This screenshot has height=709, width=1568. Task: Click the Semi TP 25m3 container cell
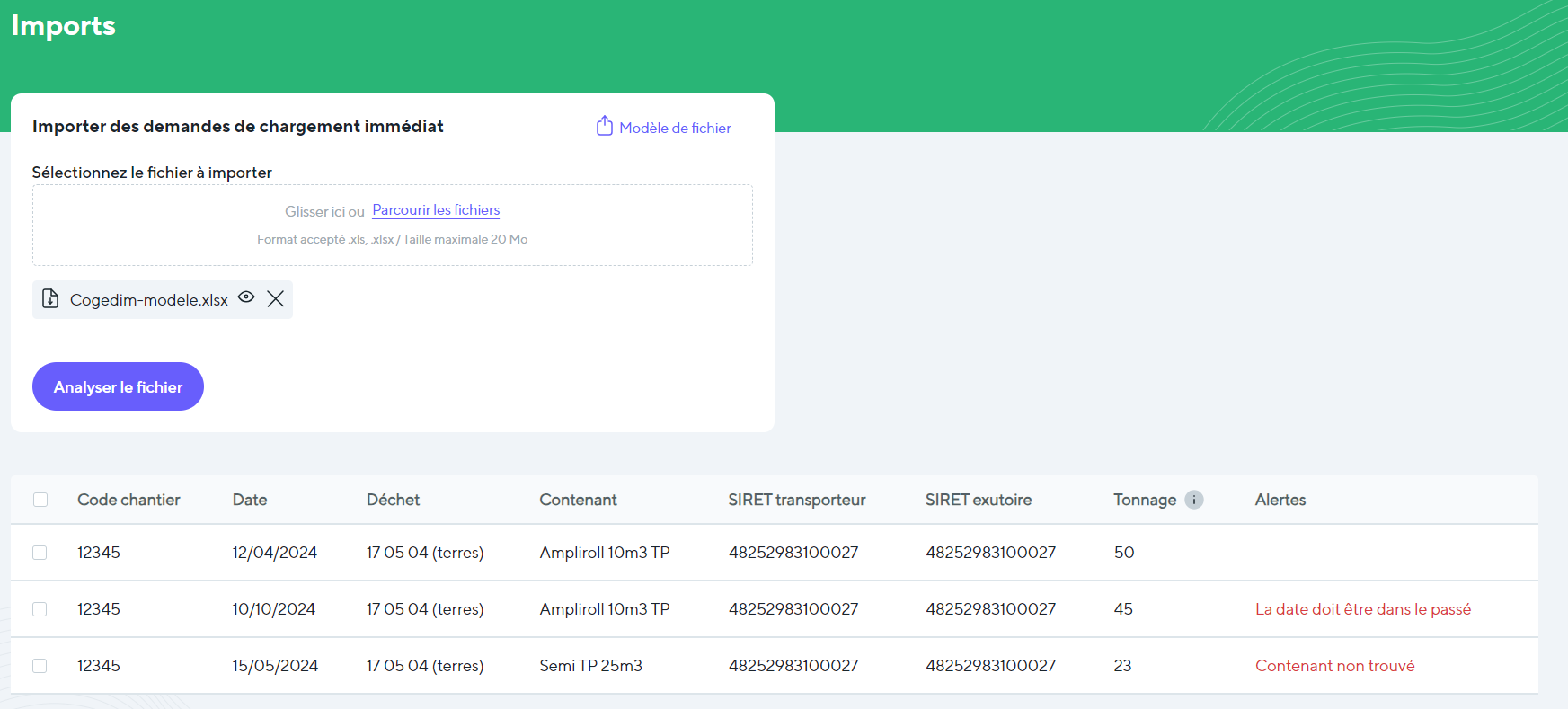click(590, 666)
